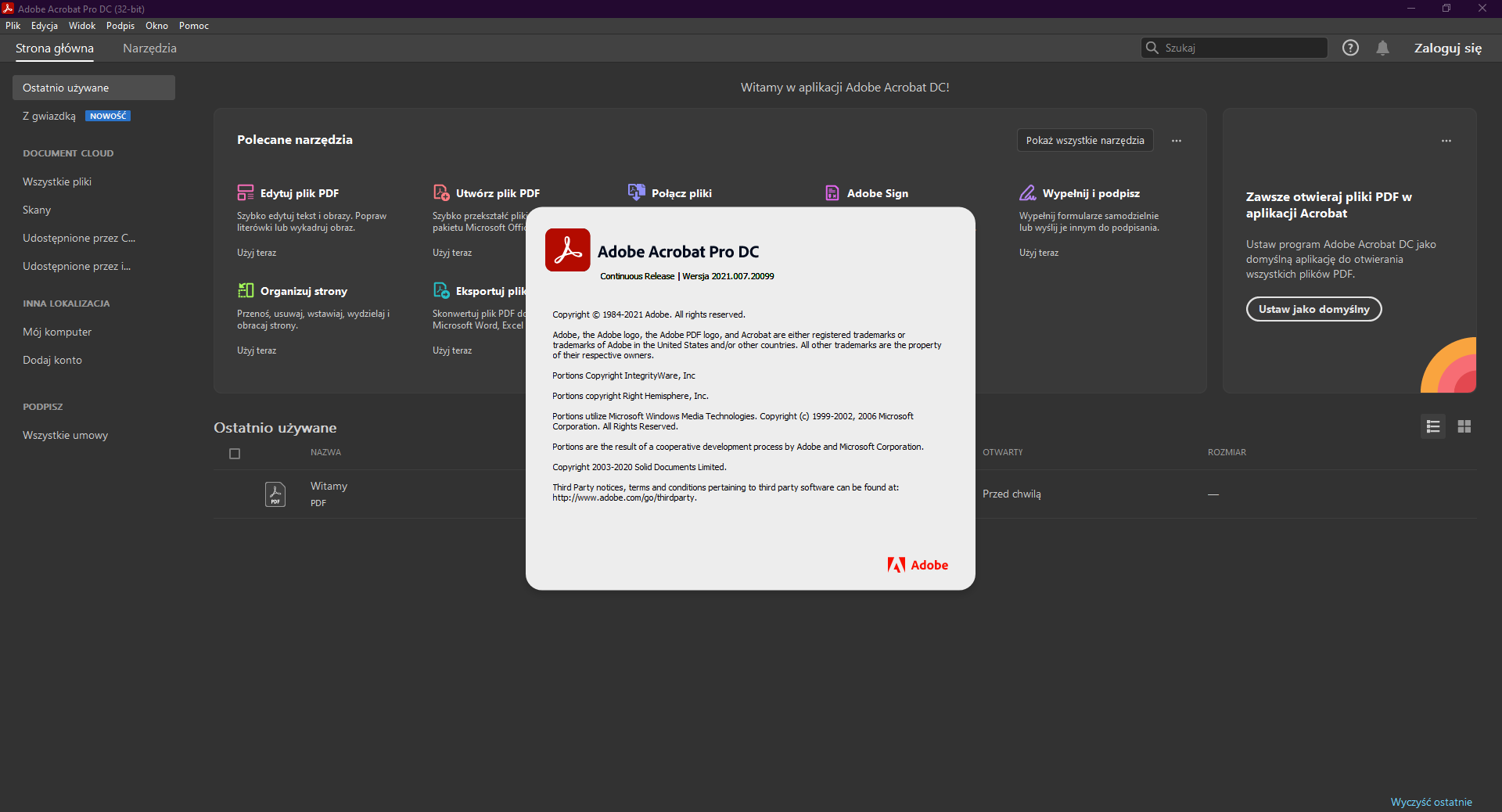
Task: Click the Wypełnij i podpisz pen icon
Action: click(x=1027, y=192)
